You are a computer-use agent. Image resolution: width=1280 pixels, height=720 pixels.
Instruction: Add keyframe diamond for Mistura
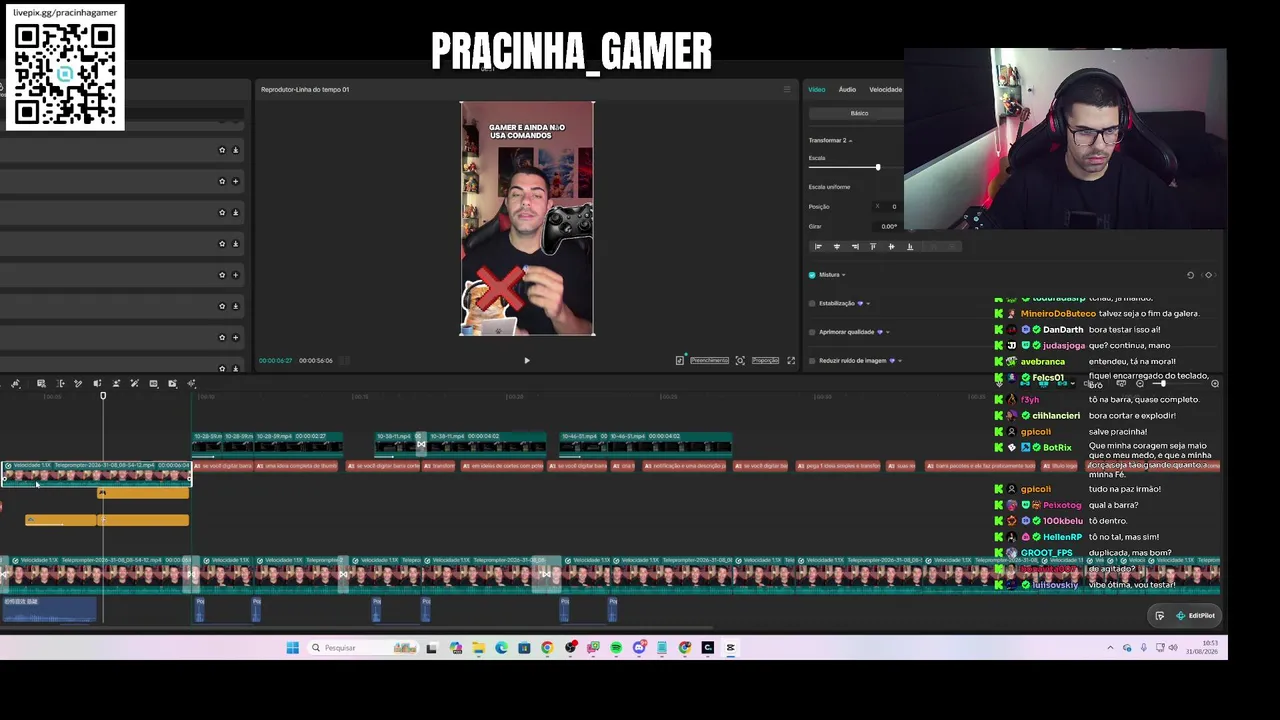[x=1208, y=275]
